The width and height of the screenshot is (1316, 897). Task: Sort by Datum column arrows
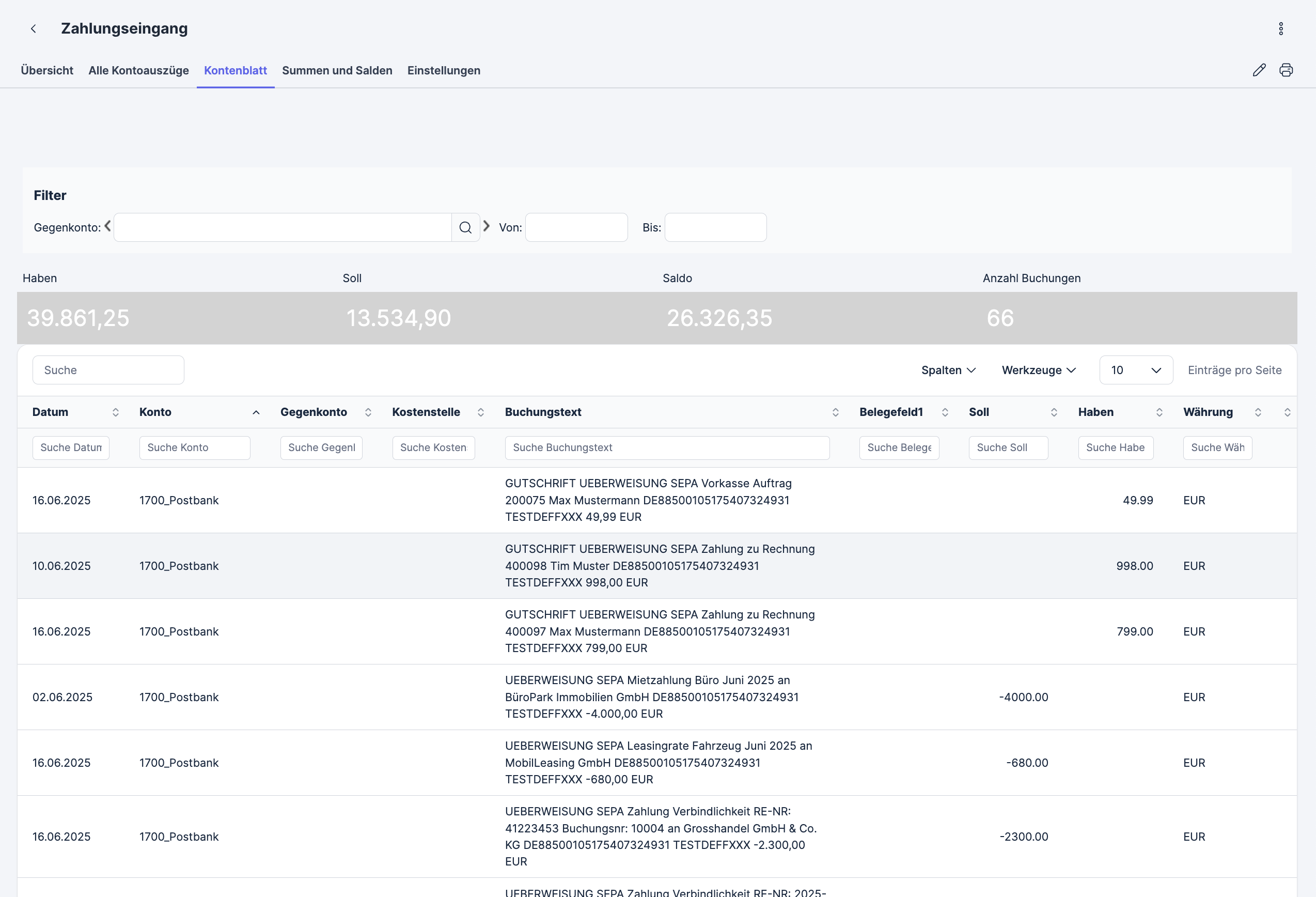click(116, 412)
